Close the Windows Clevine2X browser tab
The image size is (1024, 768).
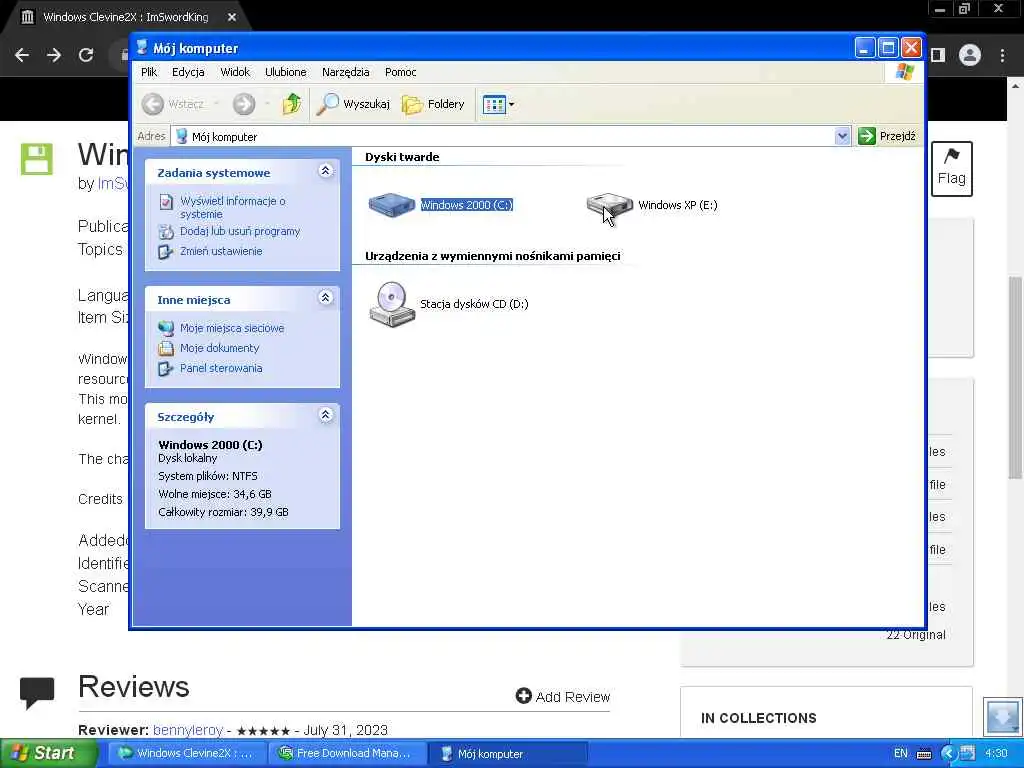[232, 17]
